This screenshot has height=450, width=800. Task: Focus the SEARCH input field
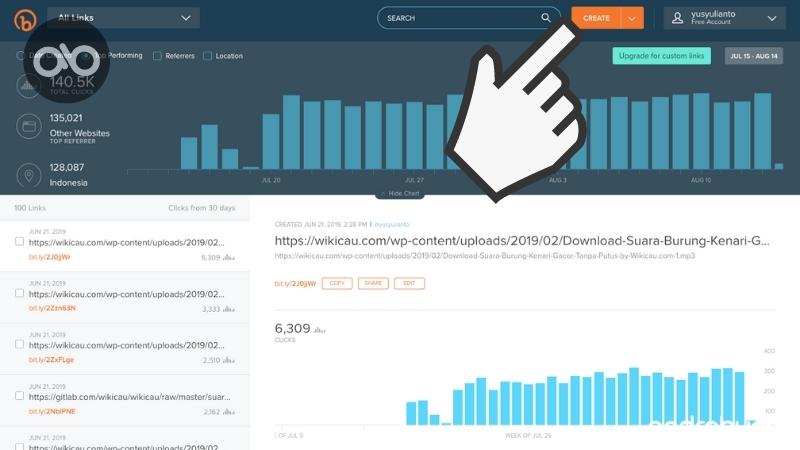point(468,18)
